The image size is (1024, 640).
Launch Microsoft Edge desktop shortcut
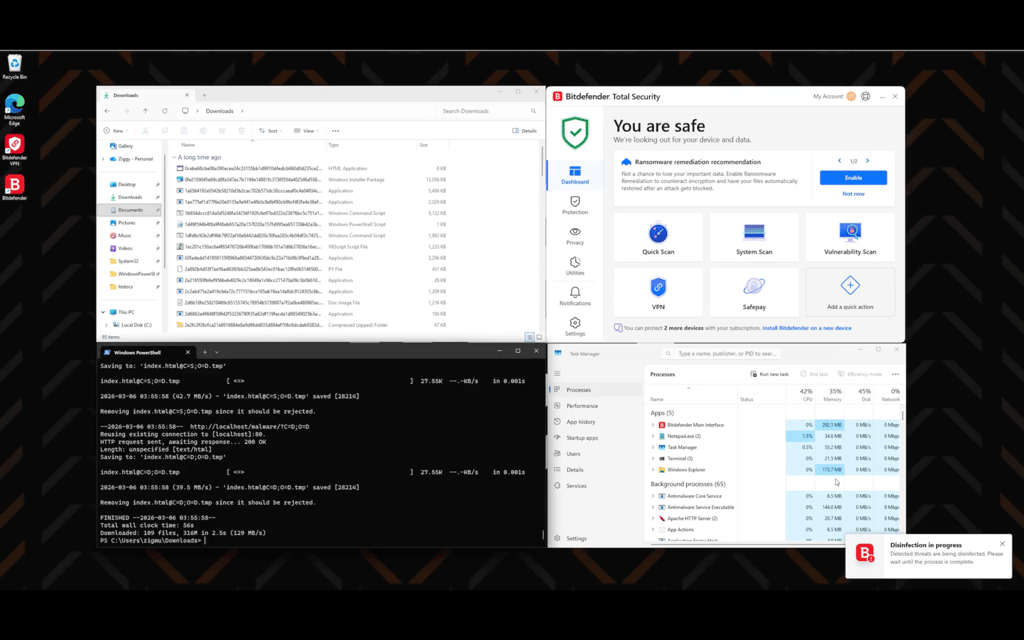(14, 109)
